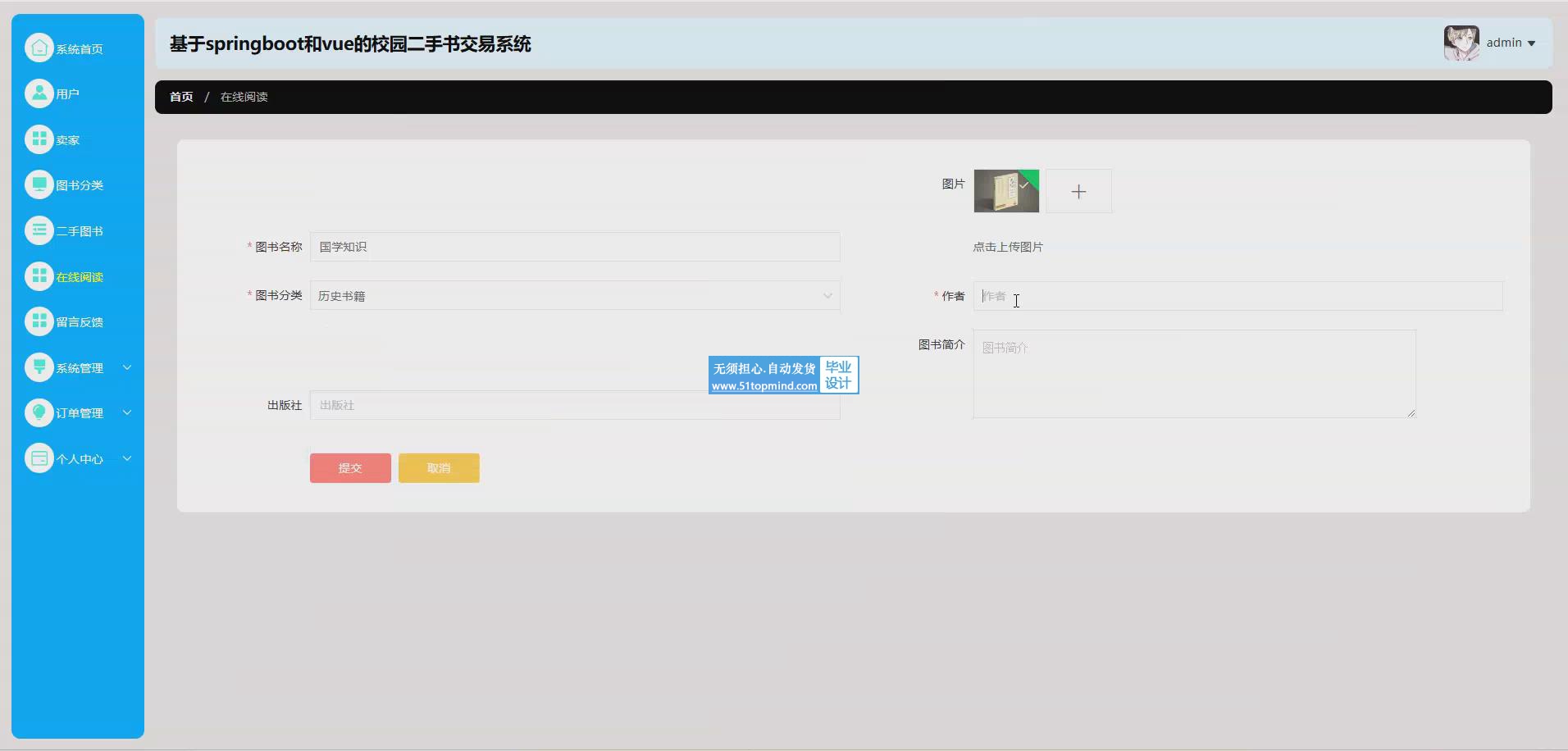Select 在线阅读 in the sidebar menu

click(x=80, y=277)
